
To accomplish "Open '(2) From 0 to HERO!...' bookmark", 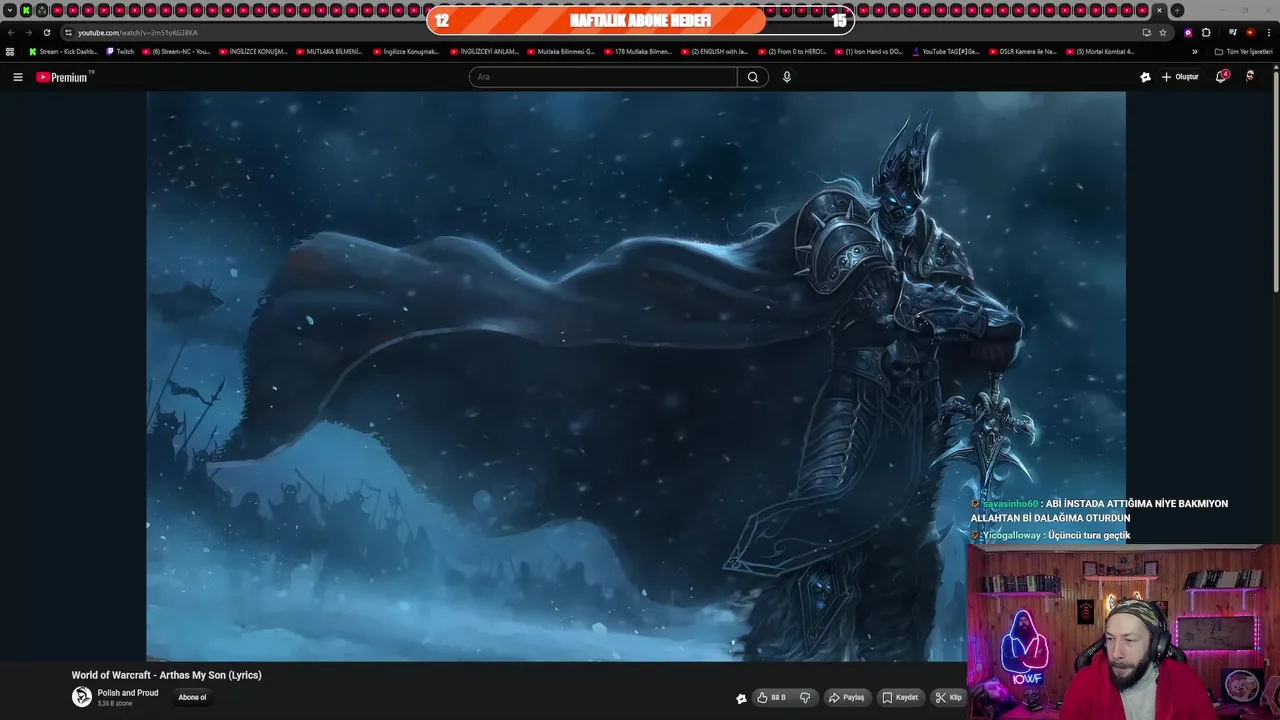I will pos(792,51).
